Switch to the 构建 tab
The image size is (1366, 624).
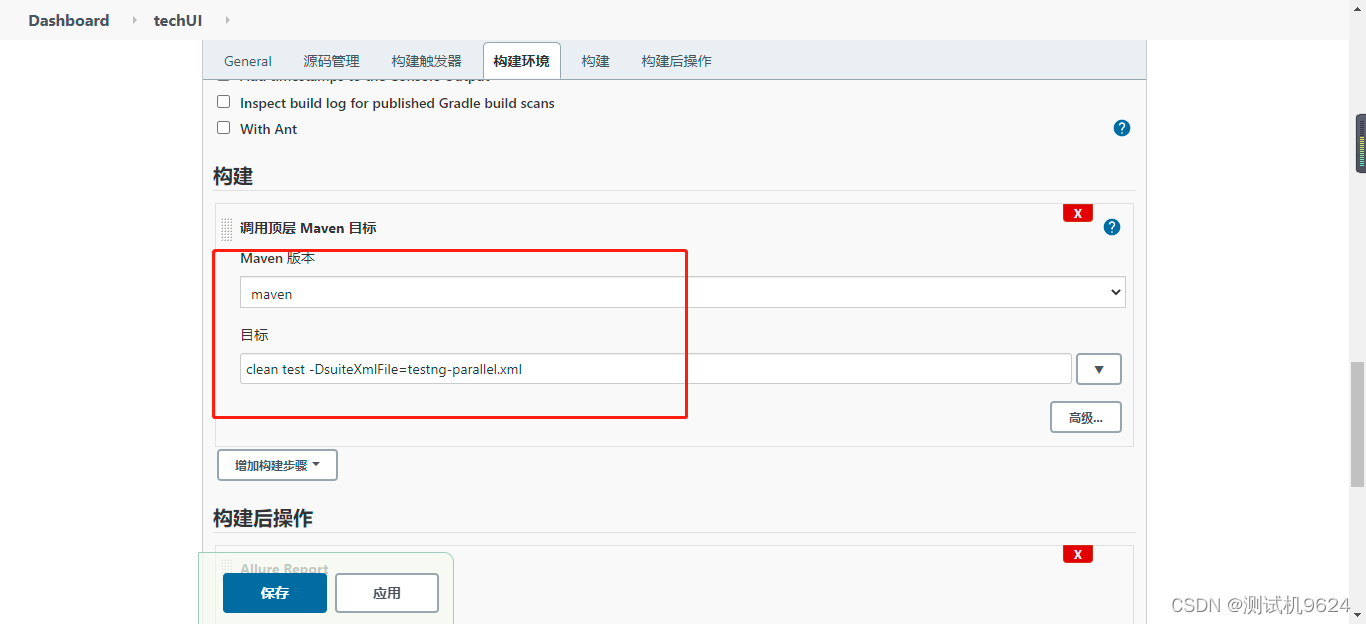(x=595, y=61)
